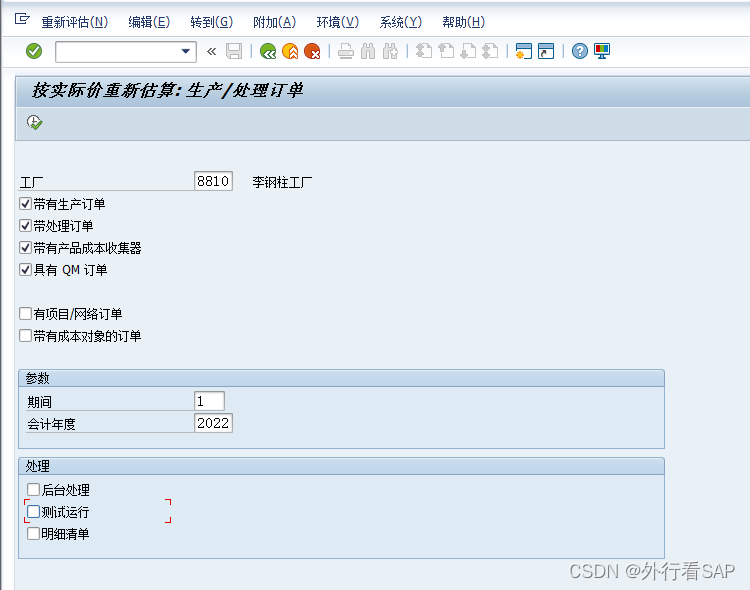The height and width of the screenshot is (590, 750).
Task: Click the Customize Local Layout monitor icon
Action: coord(602,51)
